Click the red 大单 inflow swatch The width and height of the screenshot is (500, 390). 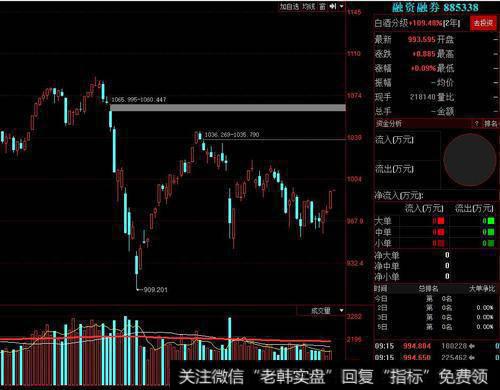[x=440, y=221]
